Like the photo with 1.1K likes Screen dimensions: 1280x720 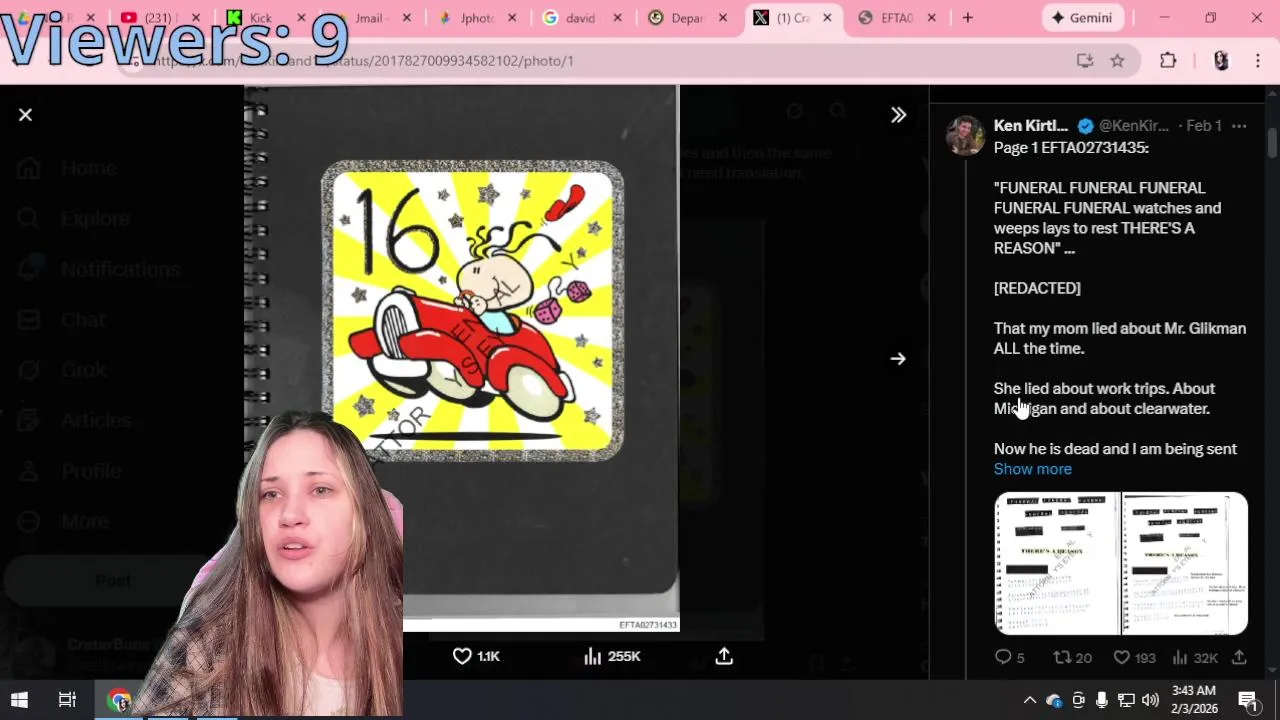476,656
